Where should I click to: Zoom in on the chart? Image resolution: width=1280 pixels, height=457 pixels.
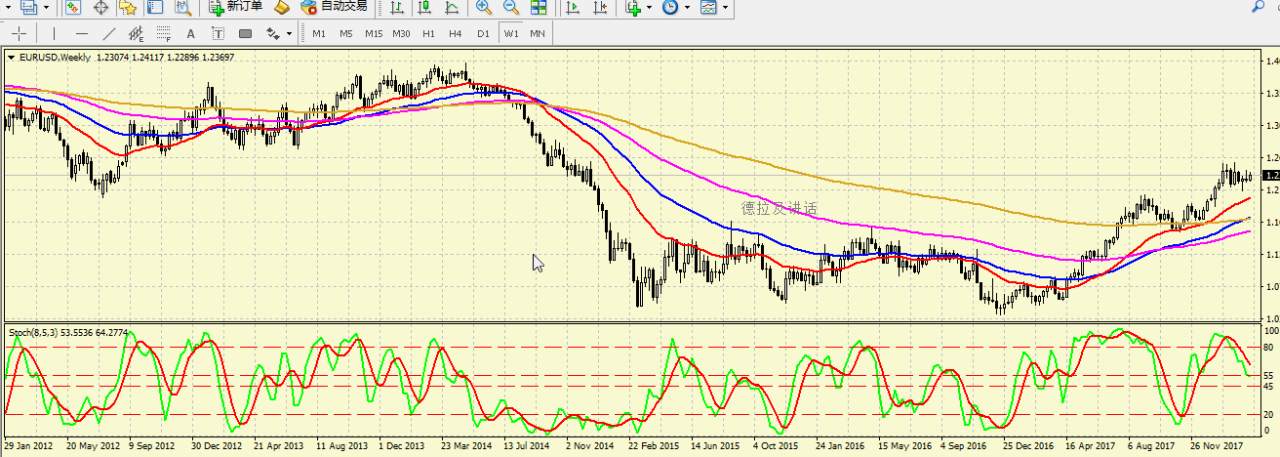[x=484, y=7]
